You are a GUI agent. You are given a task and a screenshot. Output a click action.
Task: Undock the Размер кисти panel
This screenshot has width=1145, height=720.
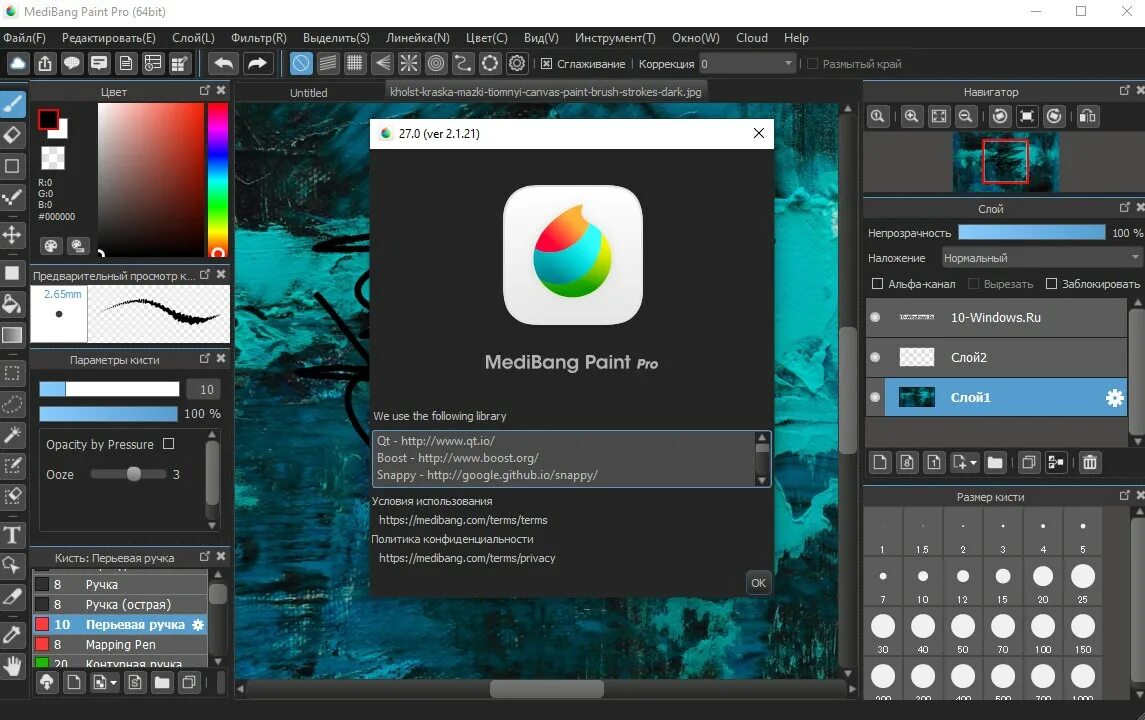coord(1125,496)
